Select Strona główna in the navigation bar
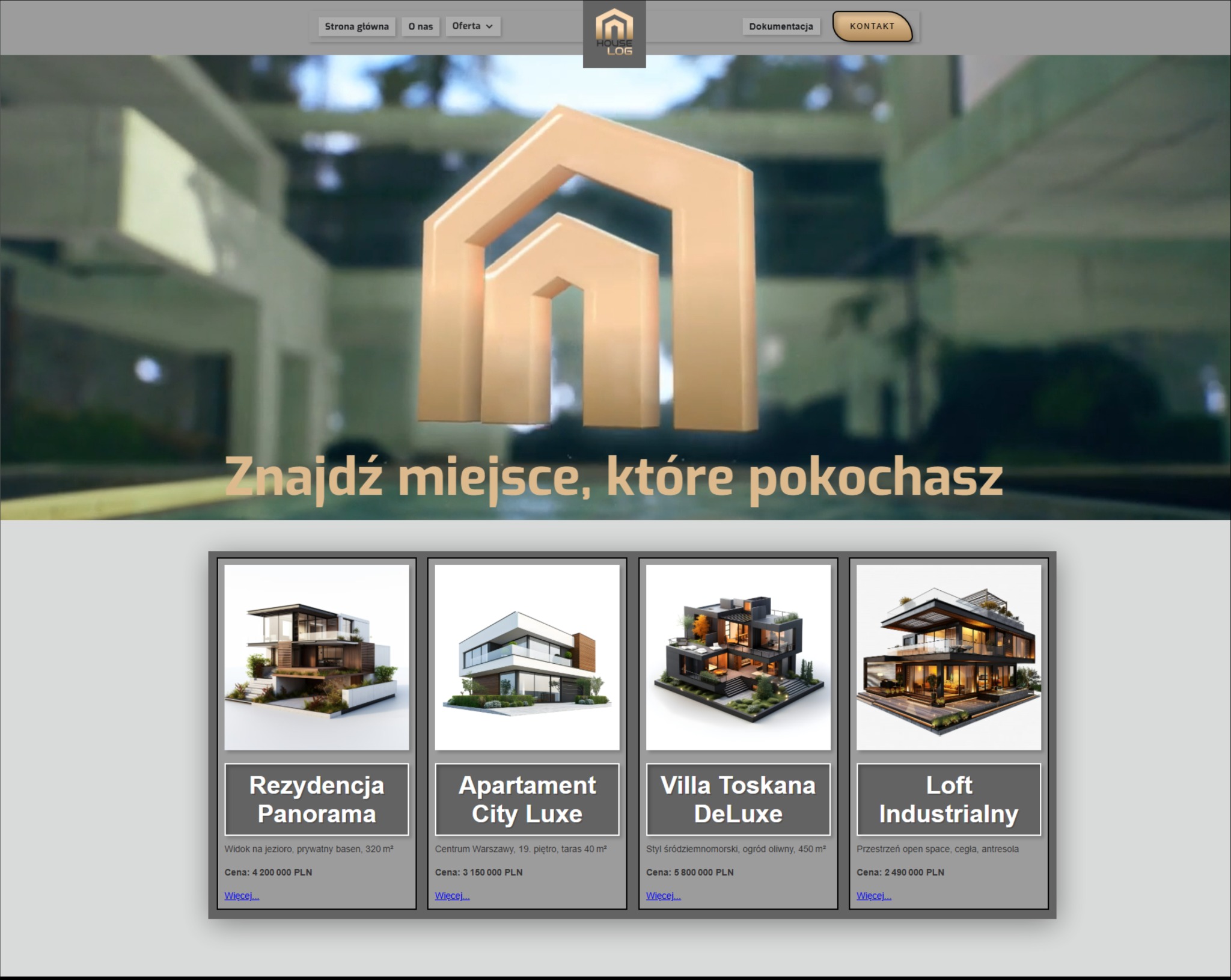 pos(357,26)
